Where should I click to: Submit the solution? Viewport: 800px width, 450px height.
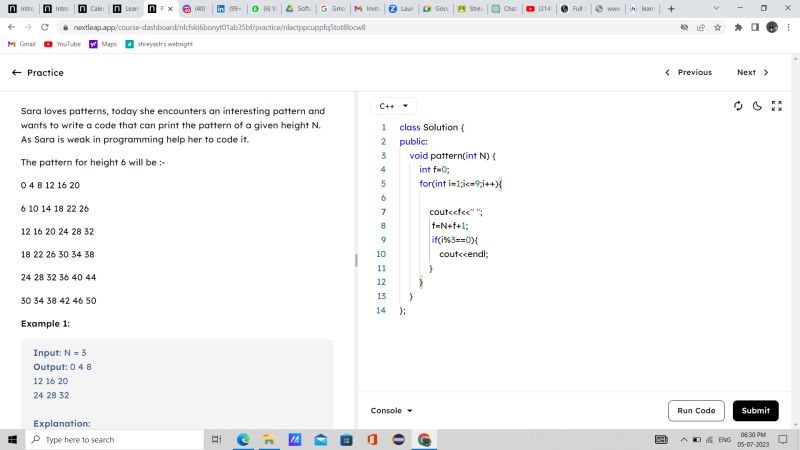(x=755, y=411)
